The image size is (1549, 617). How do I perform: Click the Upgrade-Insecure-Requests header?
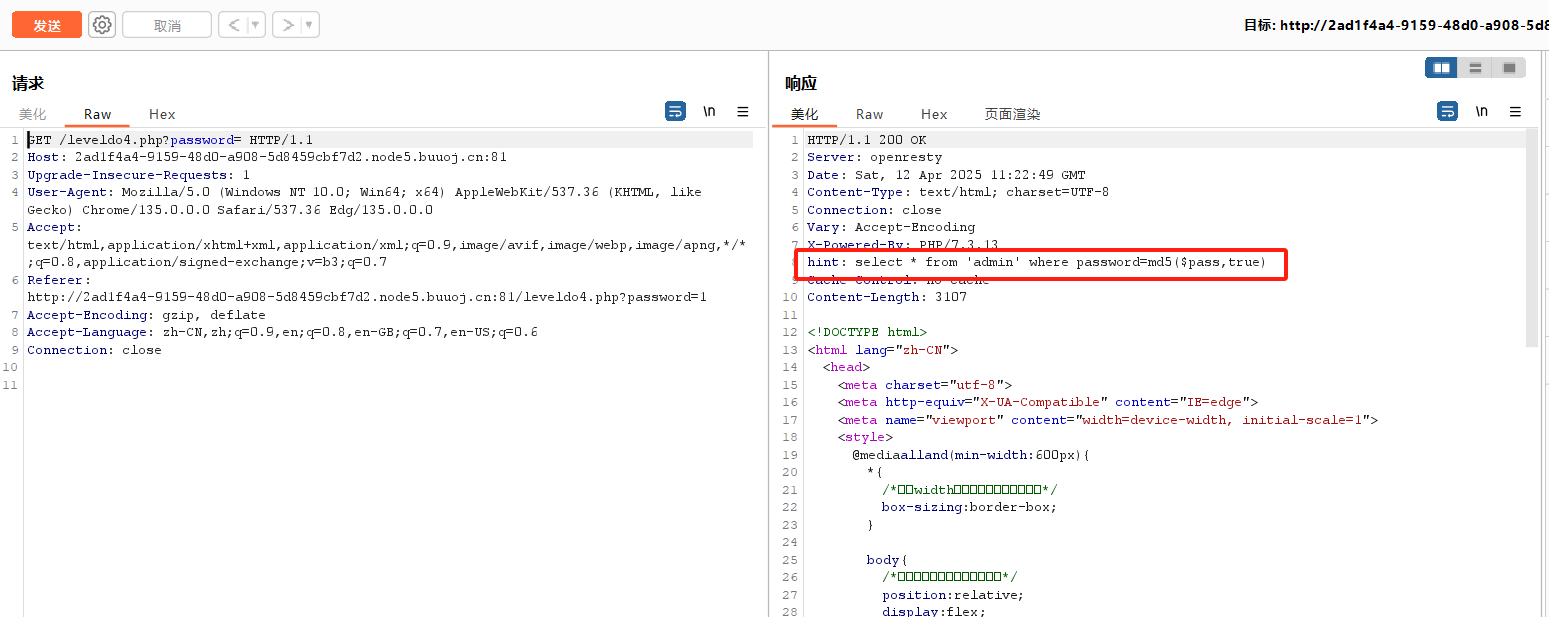click(138, 175)
